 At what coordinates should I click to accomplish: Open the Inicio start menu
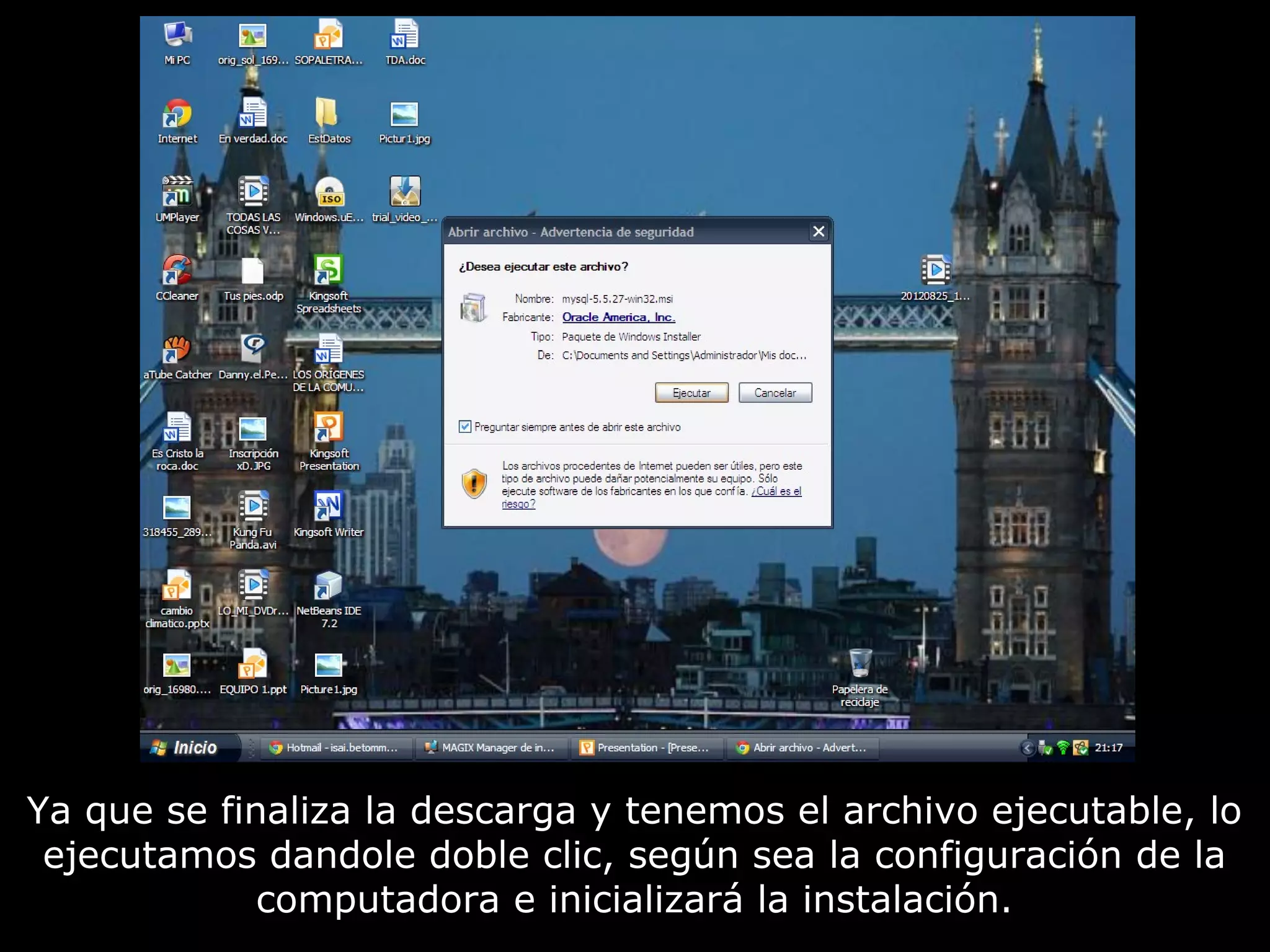pos(189,747)
